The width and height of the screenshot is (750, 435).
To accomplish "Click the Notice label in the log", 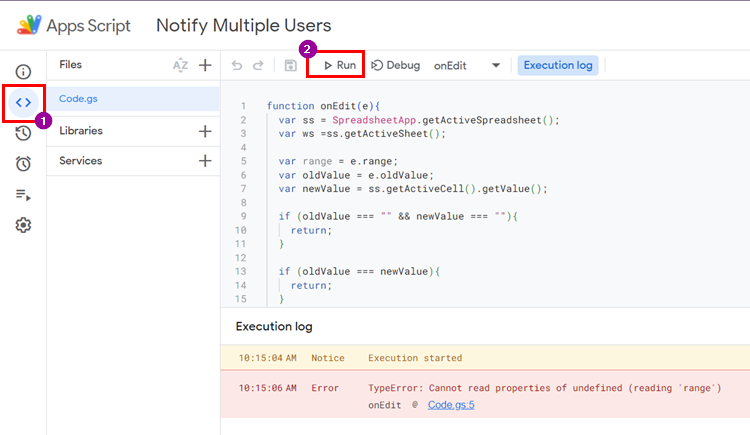I will click(328, 358).
